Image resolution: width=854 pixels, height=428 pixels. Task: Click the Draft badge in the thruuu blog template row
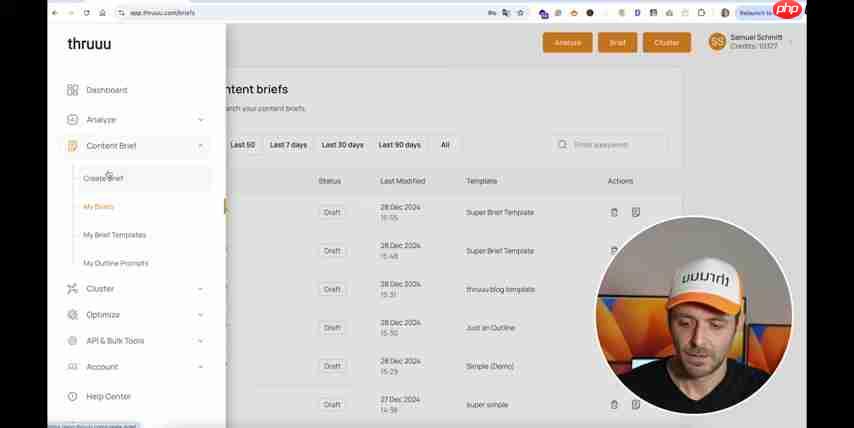tap(332, 289)
